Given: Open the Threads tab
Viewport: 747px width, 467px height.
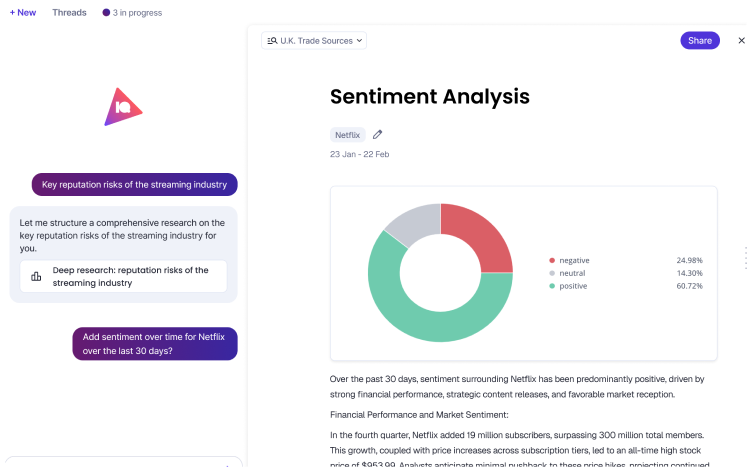Looking at the screenshot, I should coord(70,12).
